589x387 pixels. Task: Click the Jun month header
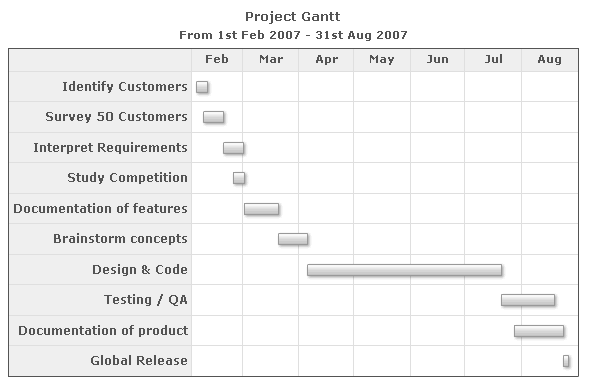pyautogui.click(x=437, y=59)
